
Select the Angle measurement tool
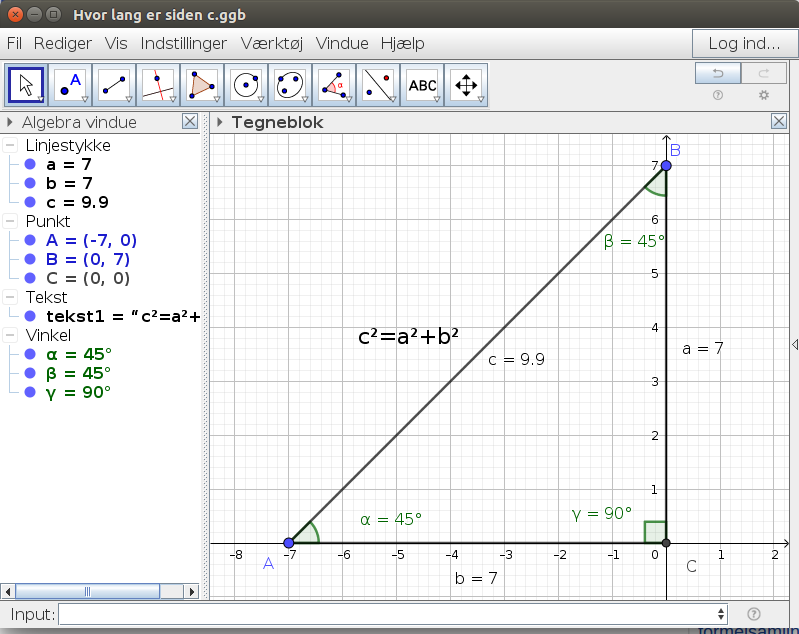pyautogui.click(x=334, y=85)
